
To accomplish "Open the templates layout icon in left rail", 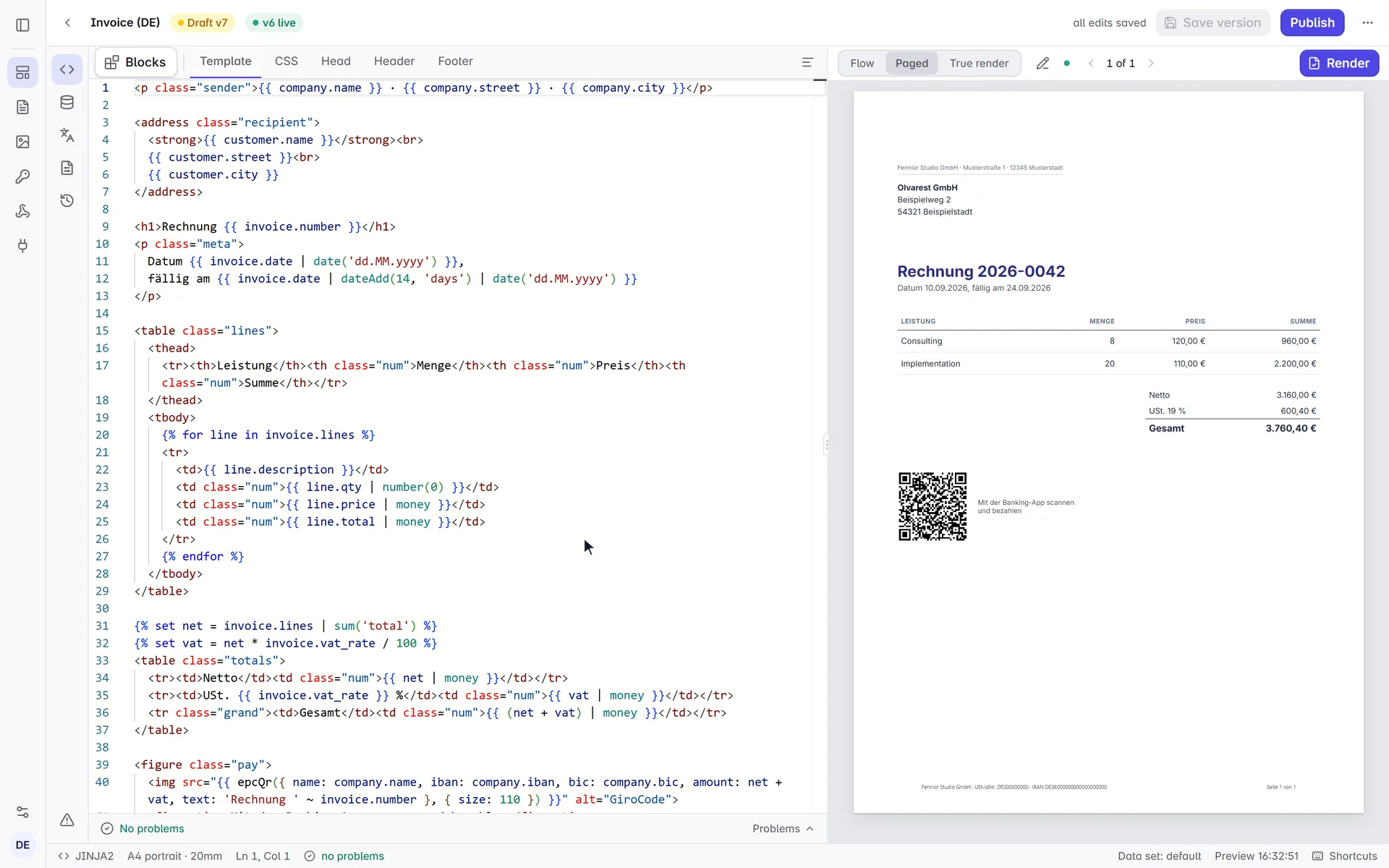I will [22, 72].
